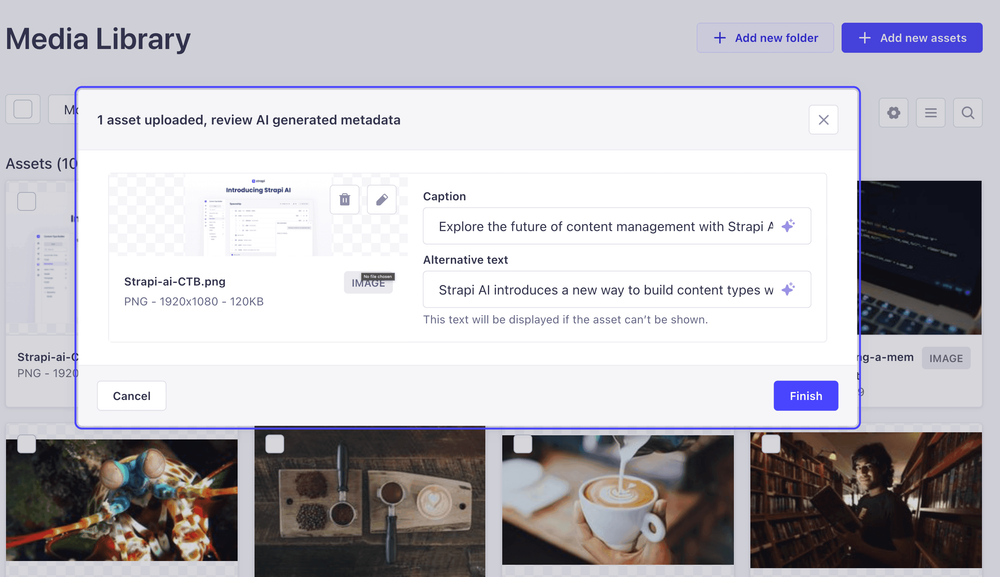This screenshot has height=577, width=1000.
Task: Open the laptop code image
Action: 920,258
